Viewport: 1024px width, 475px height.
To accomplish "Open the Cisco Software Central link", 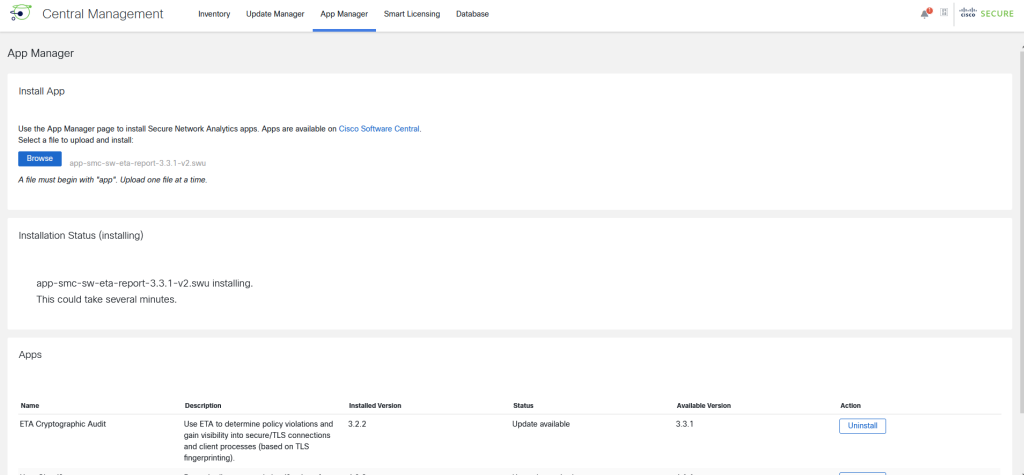I will coord(379,129).
